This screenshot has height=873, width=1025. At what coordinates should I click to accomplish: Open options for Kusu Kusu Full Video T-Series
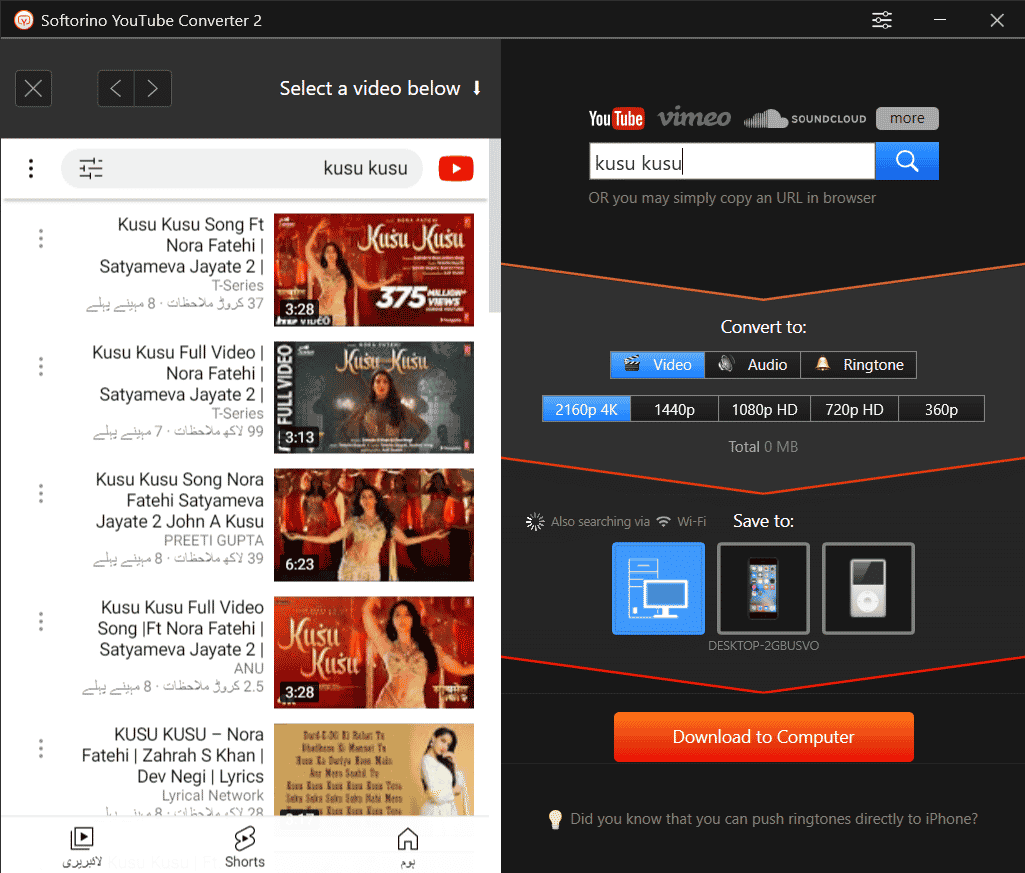(x=41, y=366)
